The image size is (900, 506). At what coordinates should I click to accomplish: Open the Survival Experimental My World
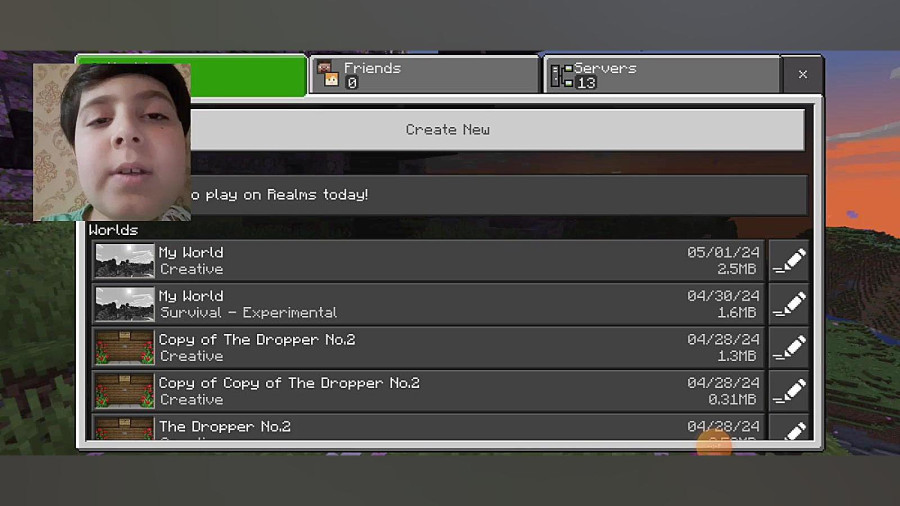pos(428,305)
